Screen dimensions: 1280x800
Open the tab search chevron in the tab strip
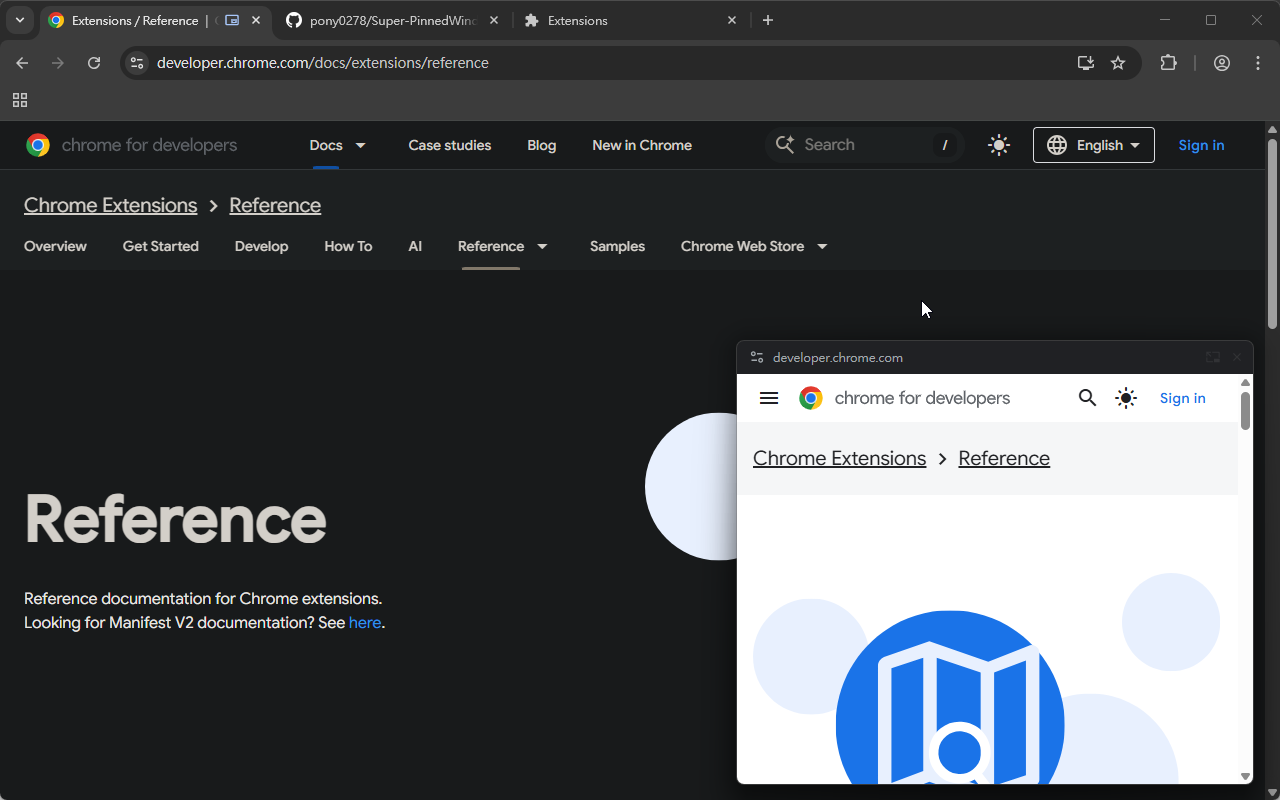tap(20, 20)
